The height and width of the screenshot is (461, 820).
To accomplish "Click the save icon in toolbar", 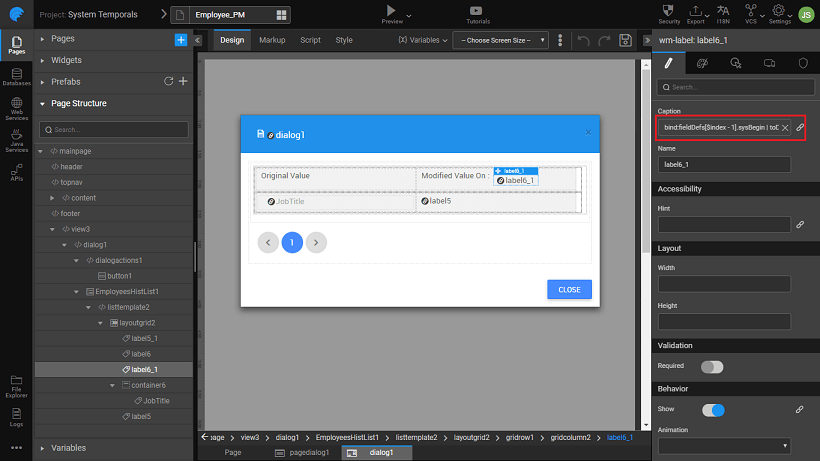I will point(625,40).
